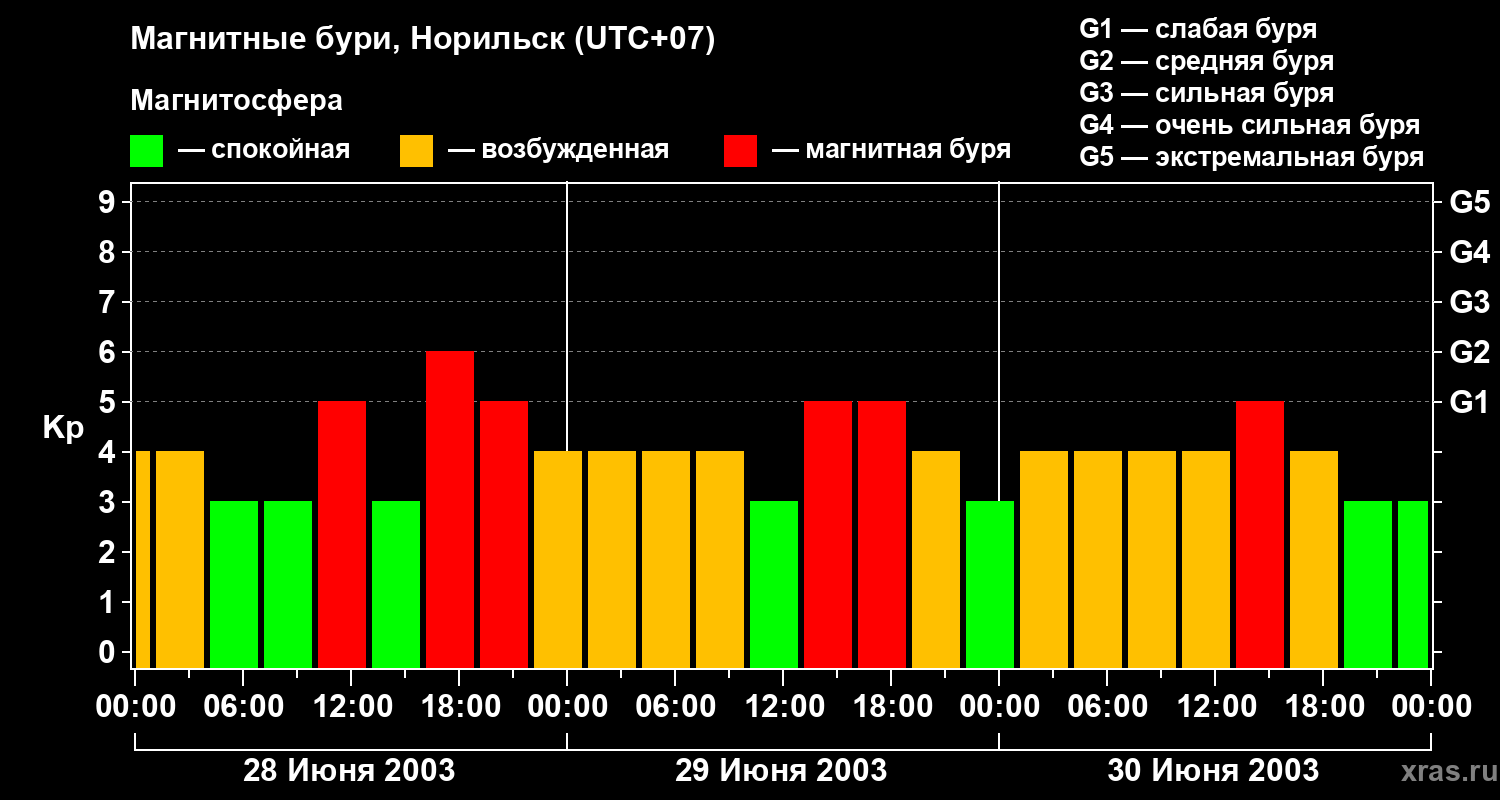1500x800 pixels.
Task: Click the chart title 'Магнитные бури, Норильск (UTC+07)'
Action: [423, 40]
